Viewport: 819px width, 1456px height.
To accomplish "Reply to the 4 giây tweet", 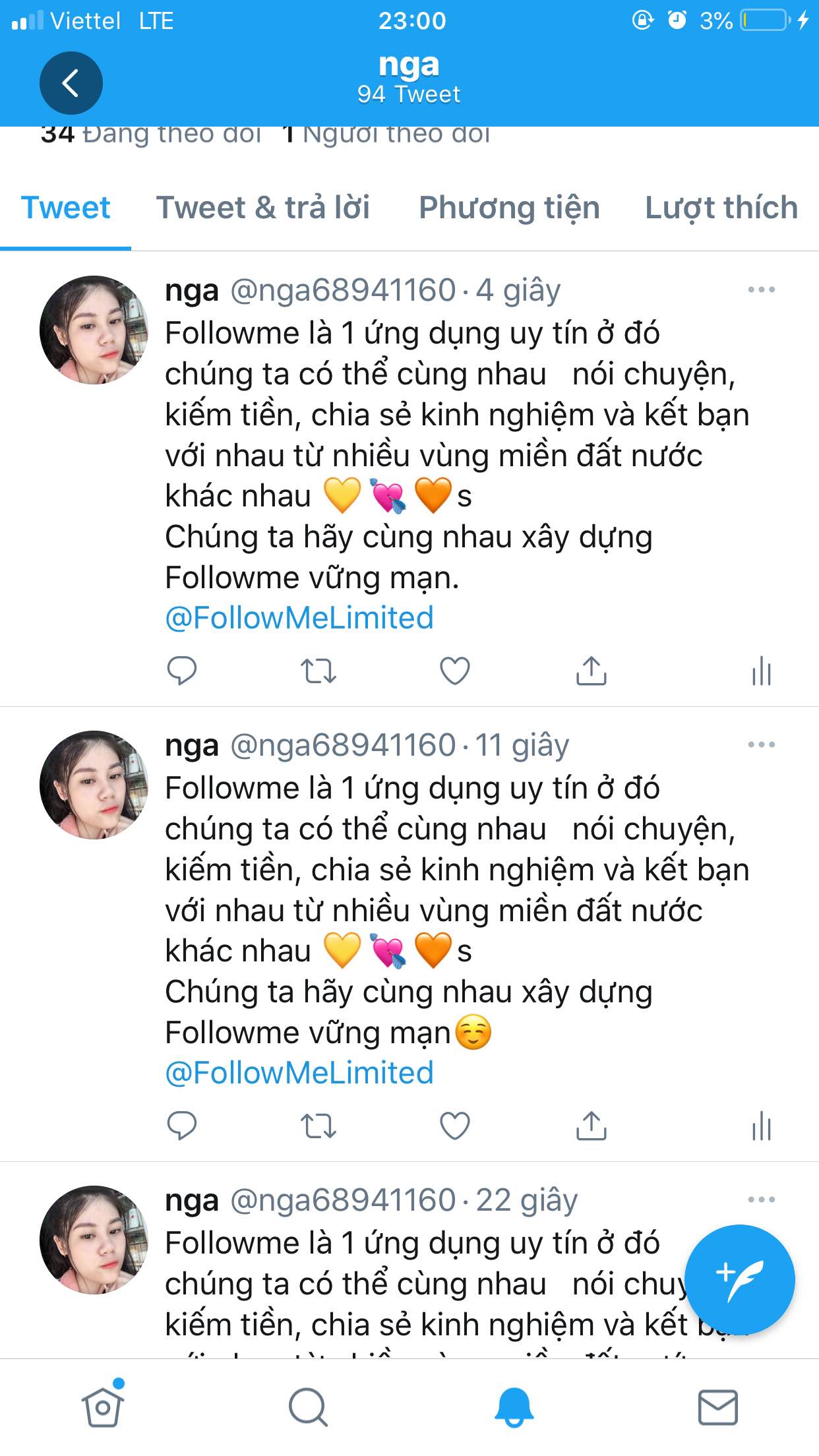I will 182,671.
